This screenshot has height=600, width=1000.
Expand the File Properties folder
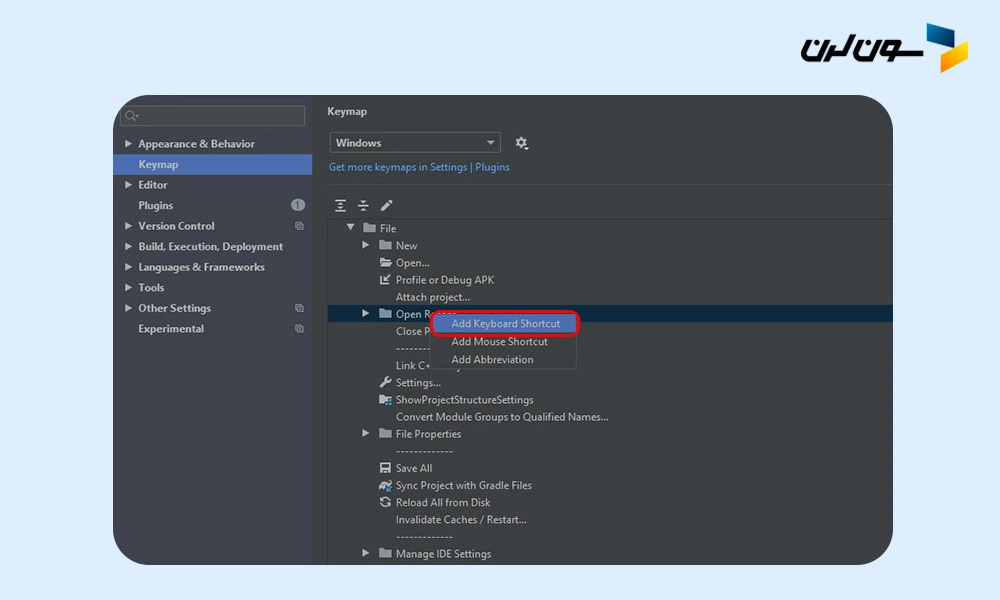click(366, 434)
